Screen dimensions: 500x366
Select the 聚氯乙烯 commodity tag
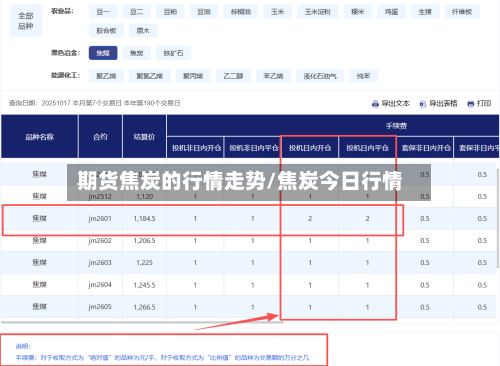tap(150, 76)
